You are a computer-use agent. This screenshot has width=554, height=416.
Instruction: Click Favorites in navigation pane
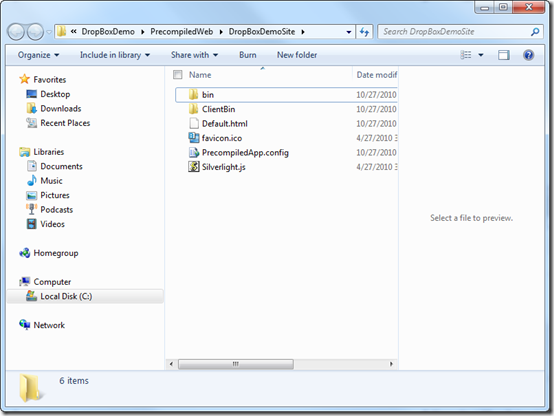[x=49, y=80]
